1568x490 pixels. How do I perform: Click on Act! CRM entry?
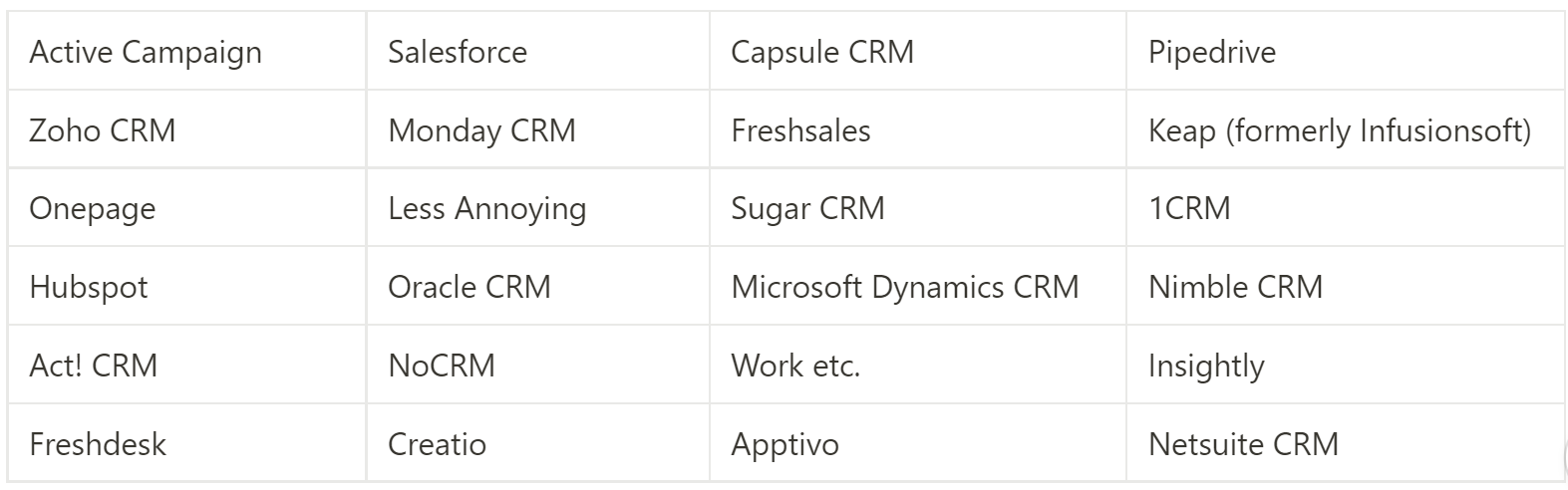click(94, 366)
